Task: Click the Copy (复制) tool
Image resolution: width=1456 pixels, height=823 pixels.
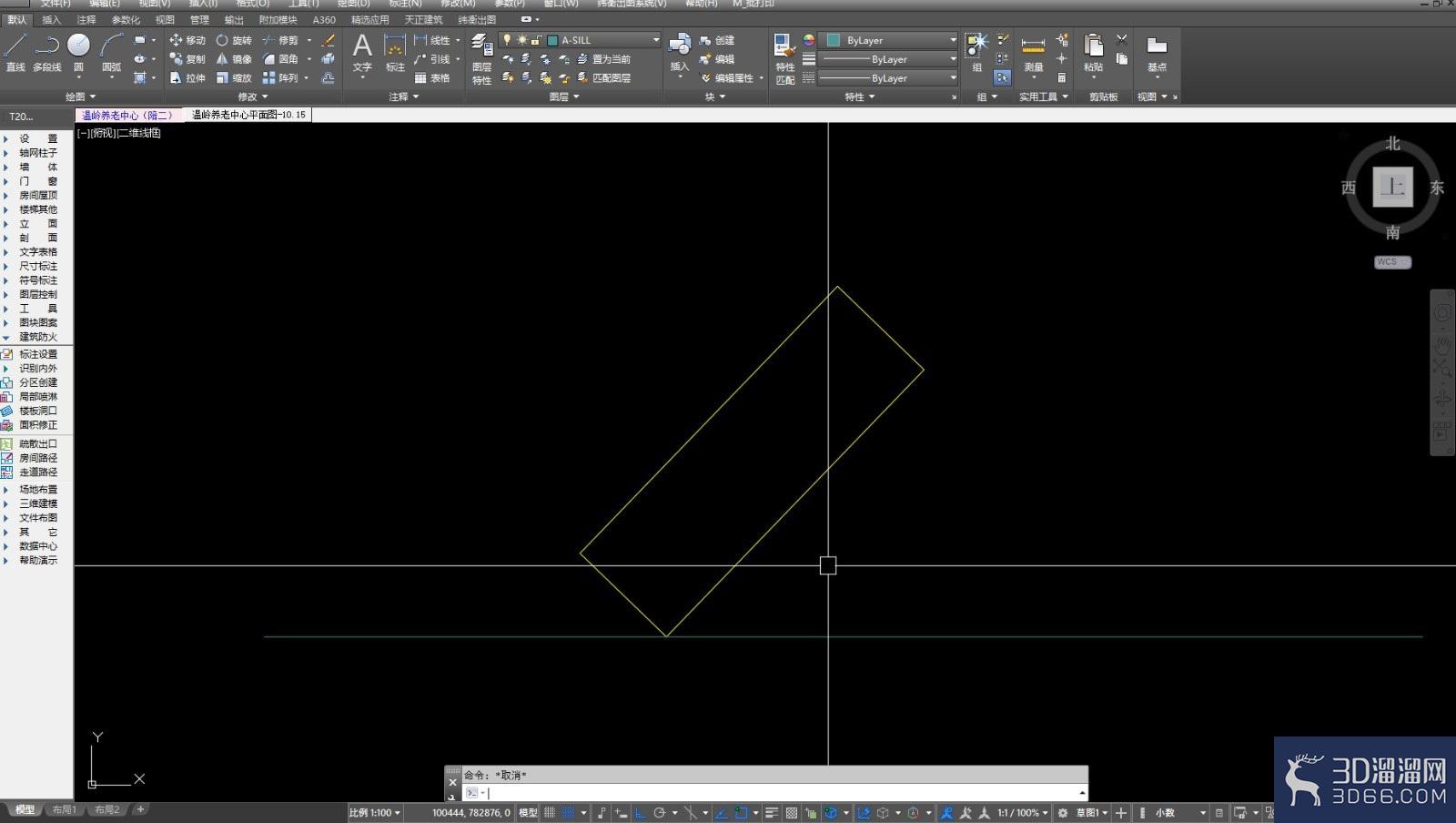Action: point(187,59)
